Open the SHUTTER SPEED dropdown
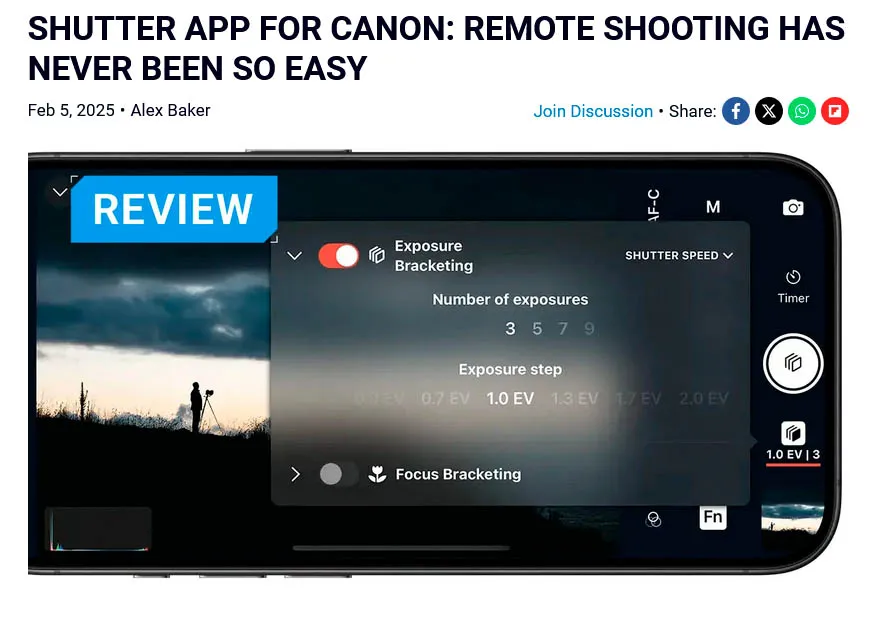Screen dimensions: 876x624 click(679, 255)
